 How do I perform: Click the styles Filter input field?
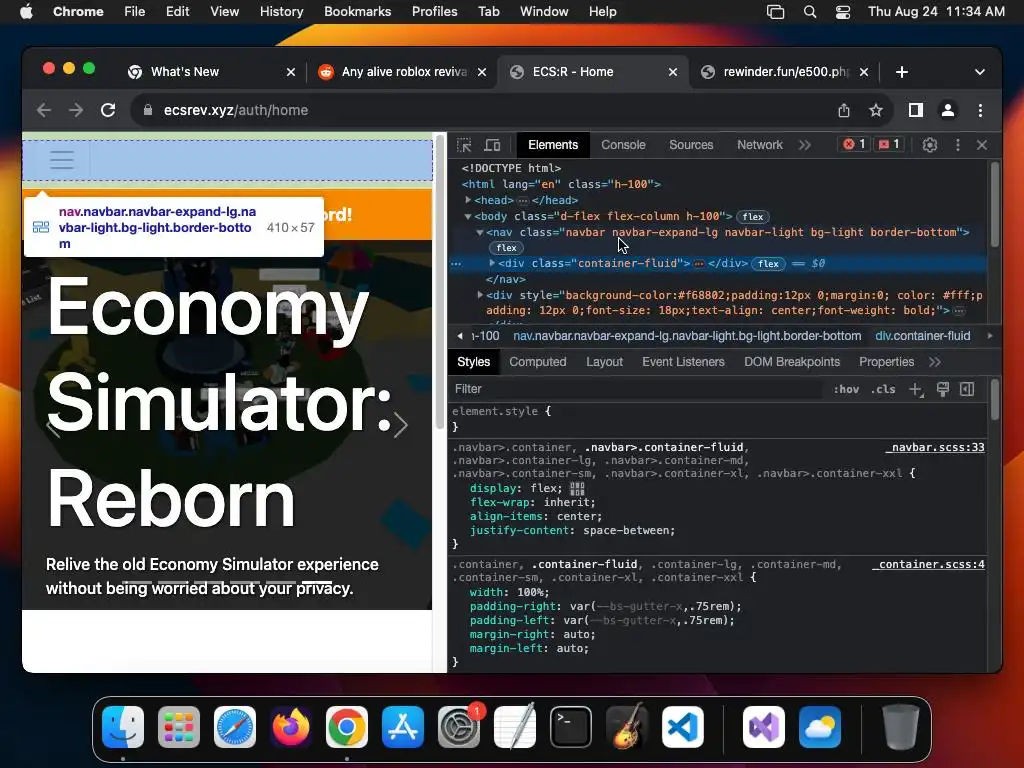tap(637, 389)
